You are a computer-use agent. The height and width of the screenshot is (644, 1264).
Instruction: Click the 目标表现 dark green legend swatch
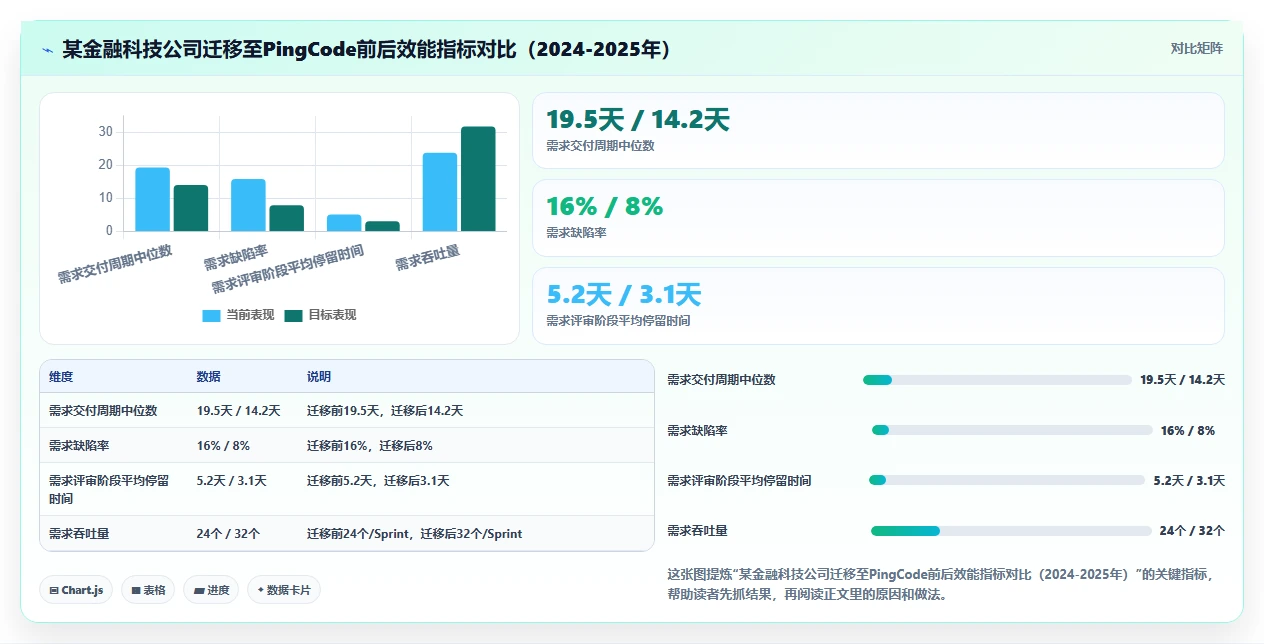(294, 315)
